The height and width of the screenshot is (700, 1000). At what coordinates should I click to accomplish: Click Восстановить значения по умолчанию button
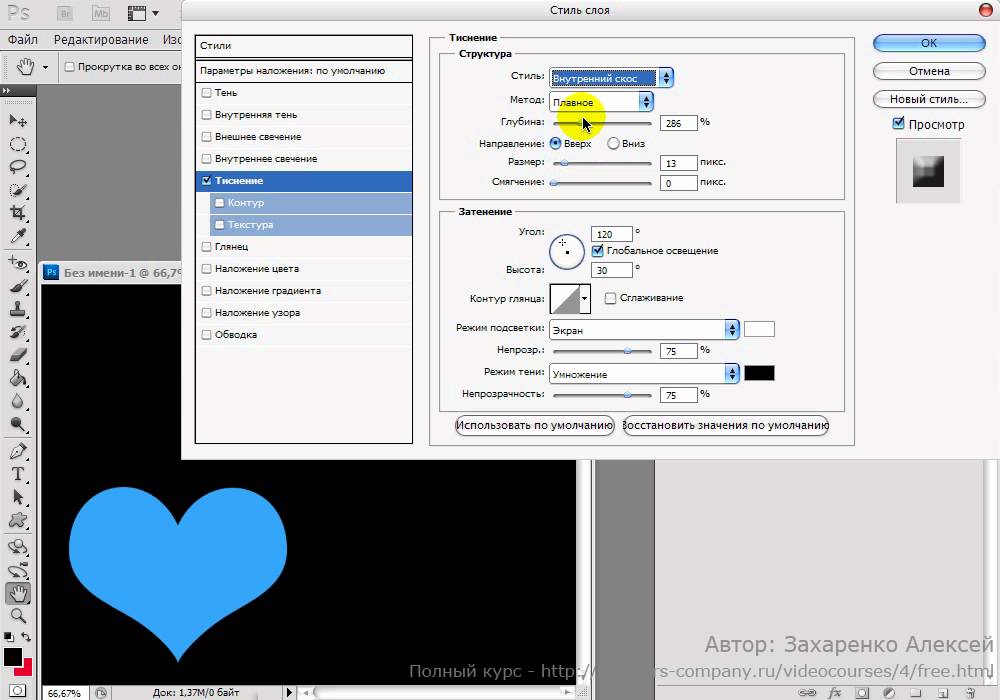coord(725,425)
